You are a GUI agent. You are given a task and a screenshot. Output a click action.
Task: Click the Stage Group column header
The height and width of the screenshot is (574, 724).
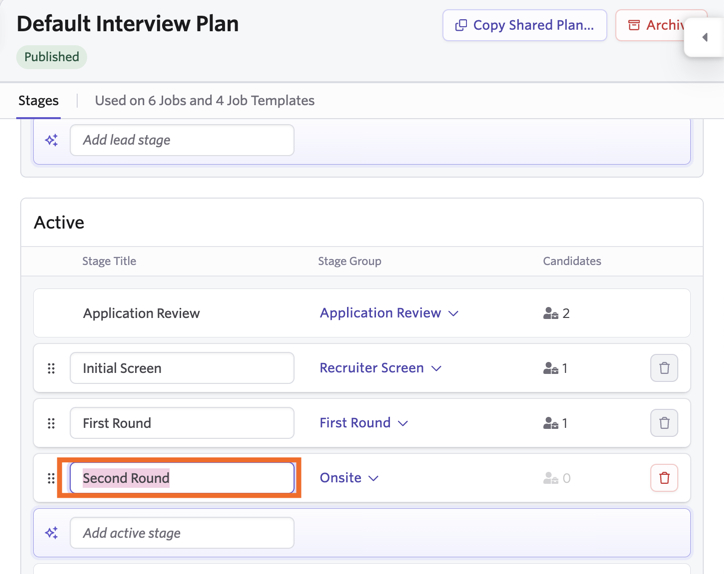[350, 261]
